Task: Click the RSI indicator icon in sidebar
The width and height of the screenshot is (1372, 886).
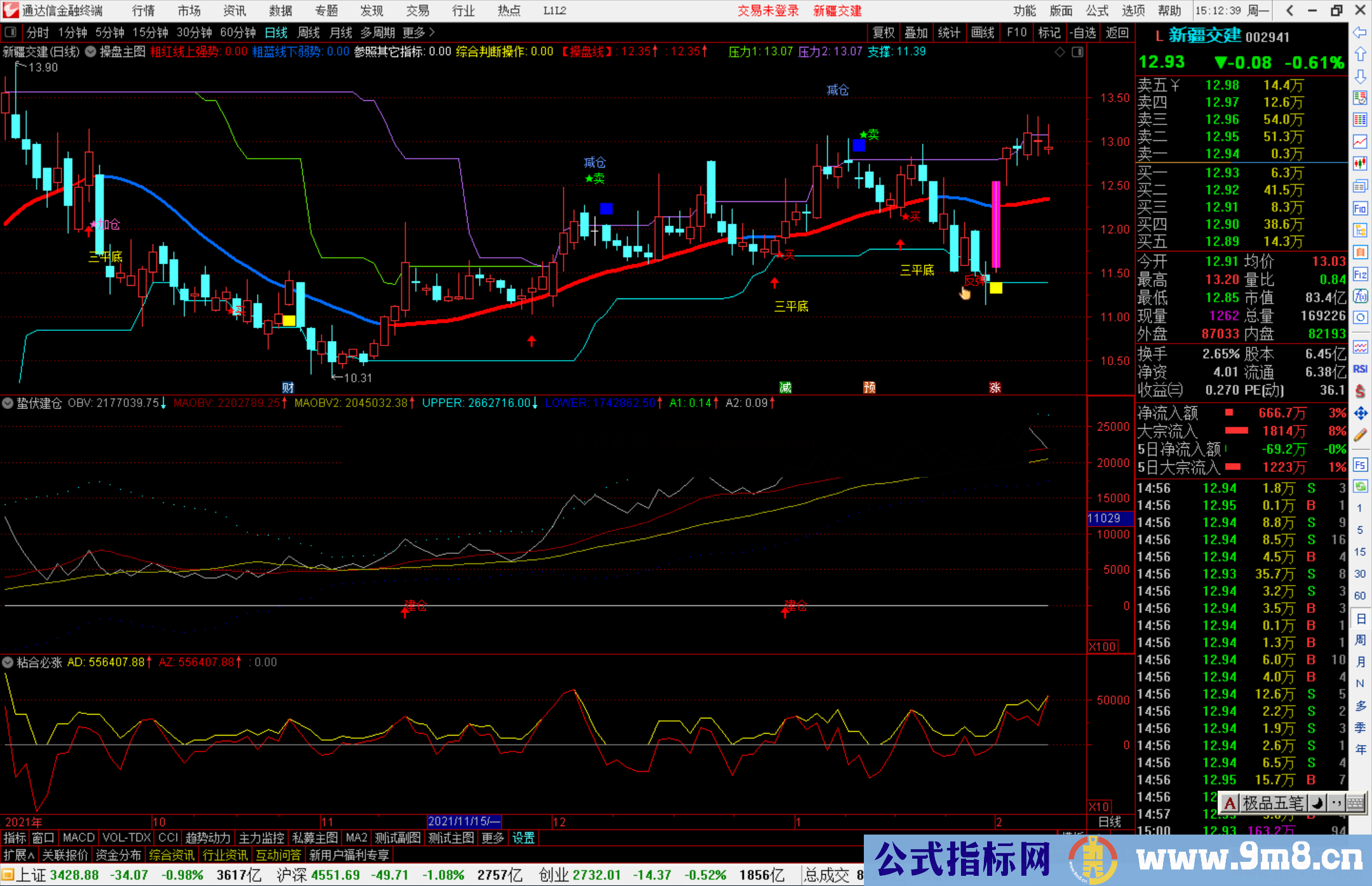Action: (1360, 369)
